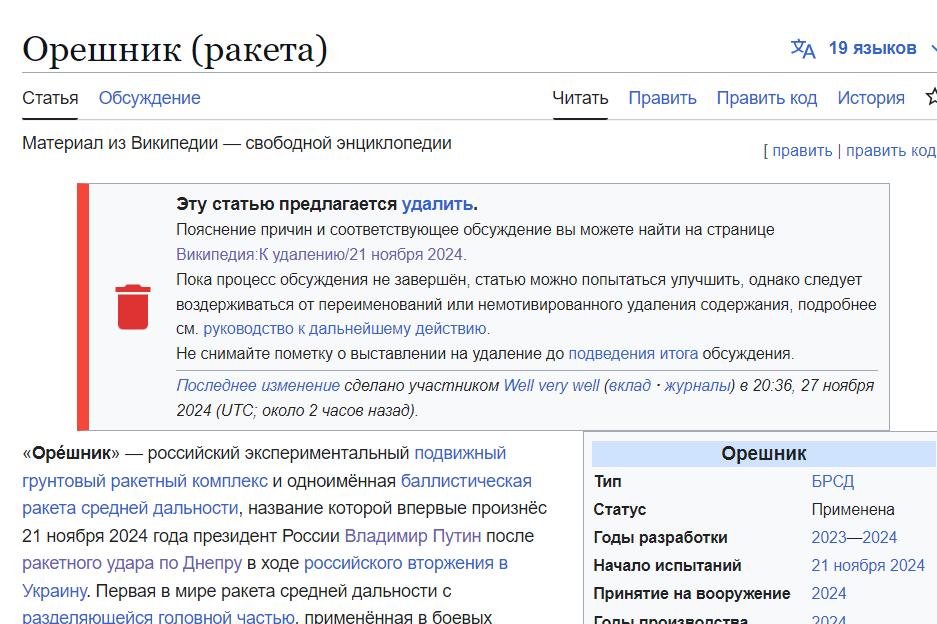Click the red trash bin deletion icon
937x624 pixels.
click(133, 307)
